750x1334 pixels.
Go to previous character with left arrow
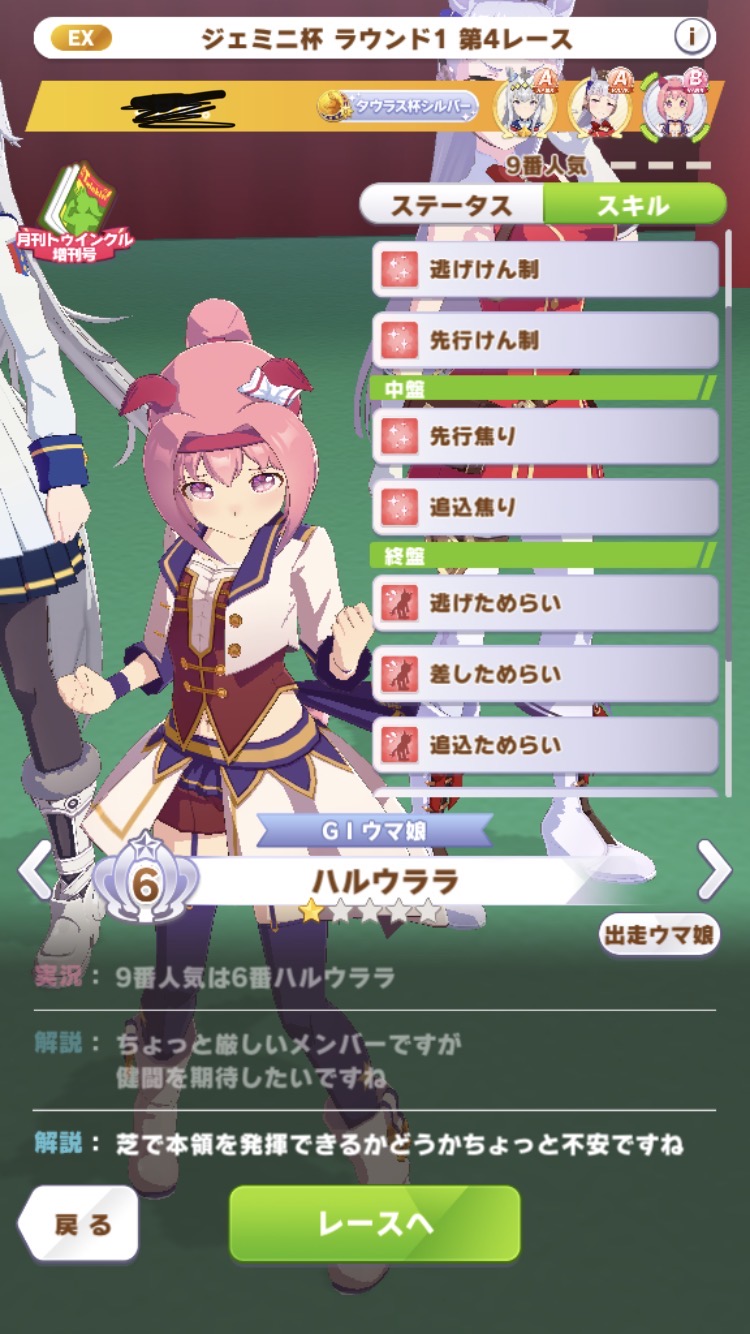click(34, 869)
